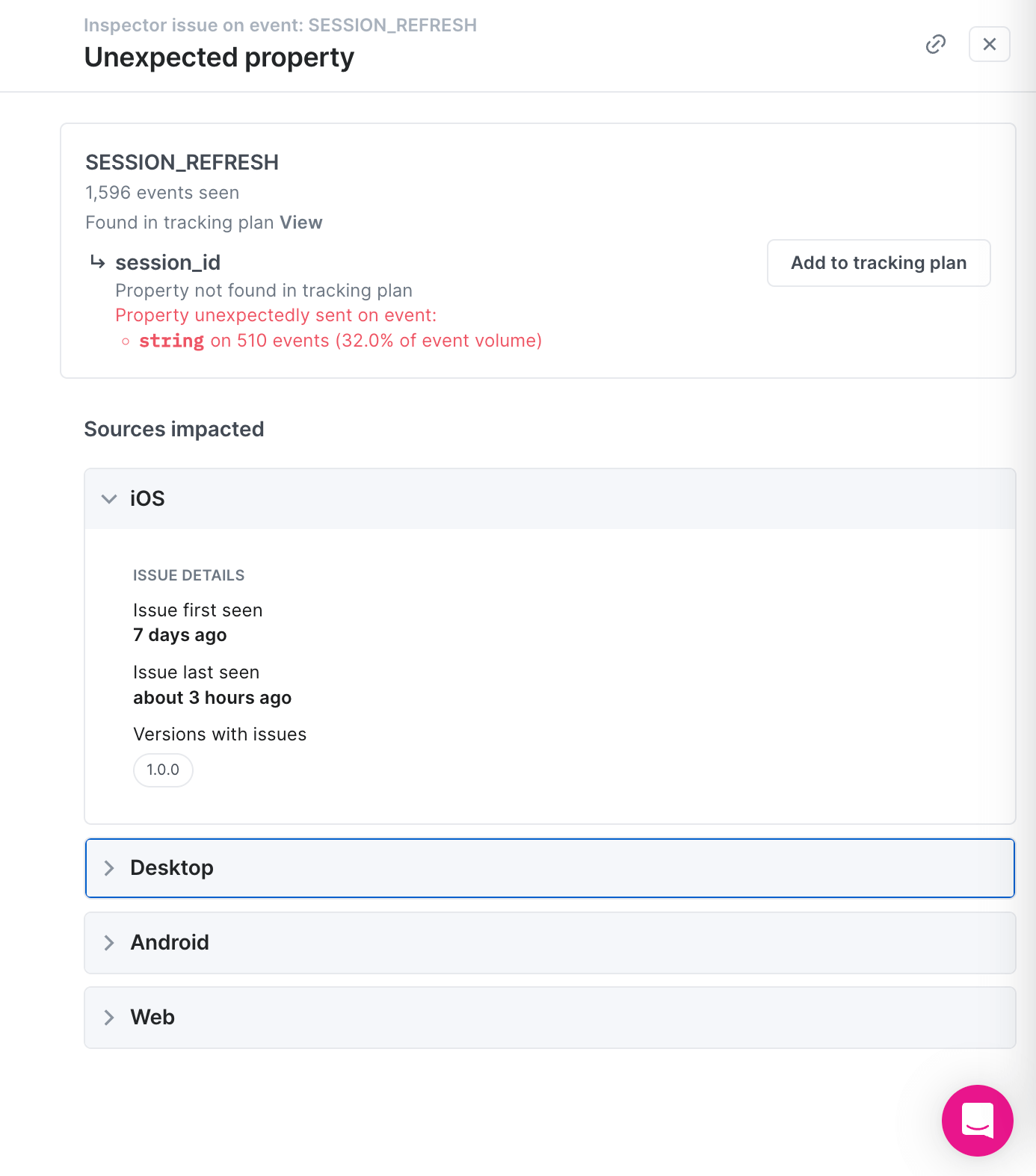Click the session_id property name
Screen dimensions: 1036x1176
tap(168, 263)
